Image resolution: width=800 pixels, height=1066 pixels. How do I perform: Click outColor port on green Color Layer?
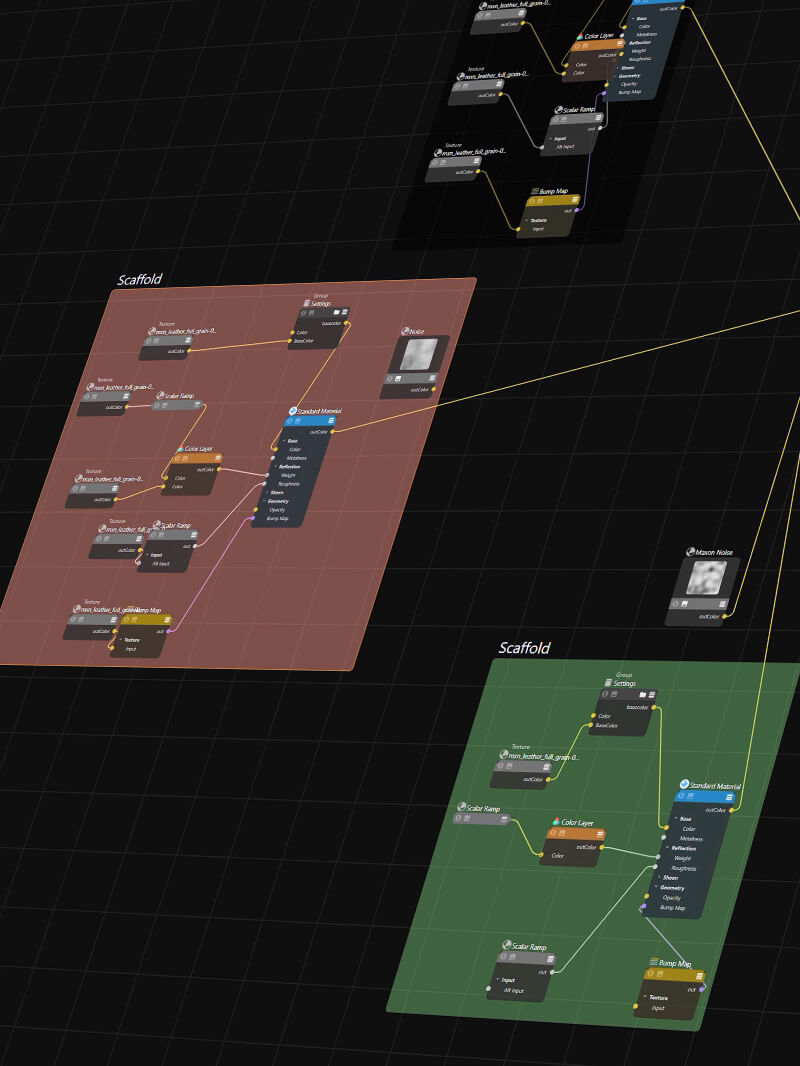[602, 847]
